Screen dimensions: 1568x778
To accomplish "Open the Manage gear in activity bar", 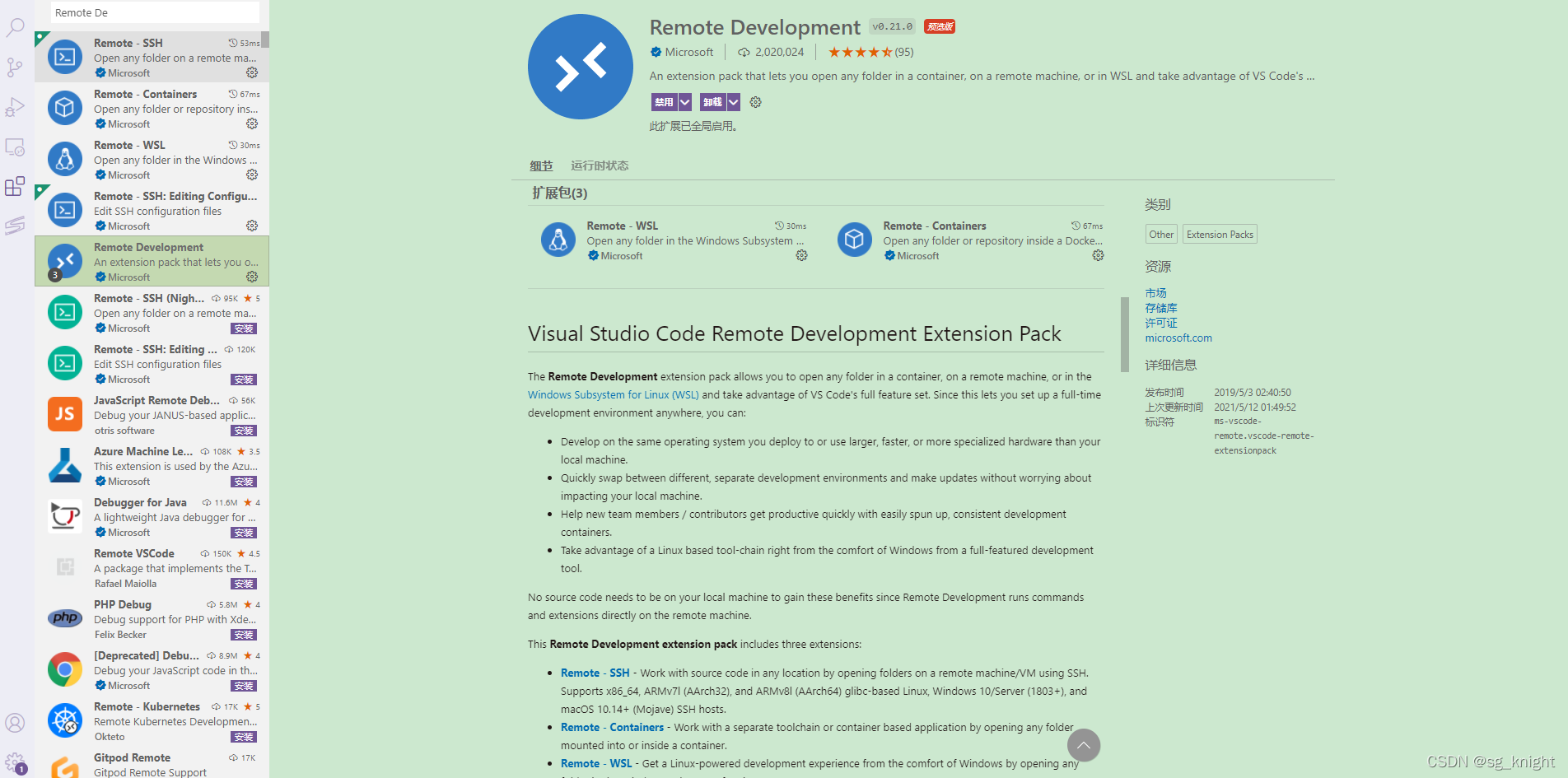I will tap(15, 762).
